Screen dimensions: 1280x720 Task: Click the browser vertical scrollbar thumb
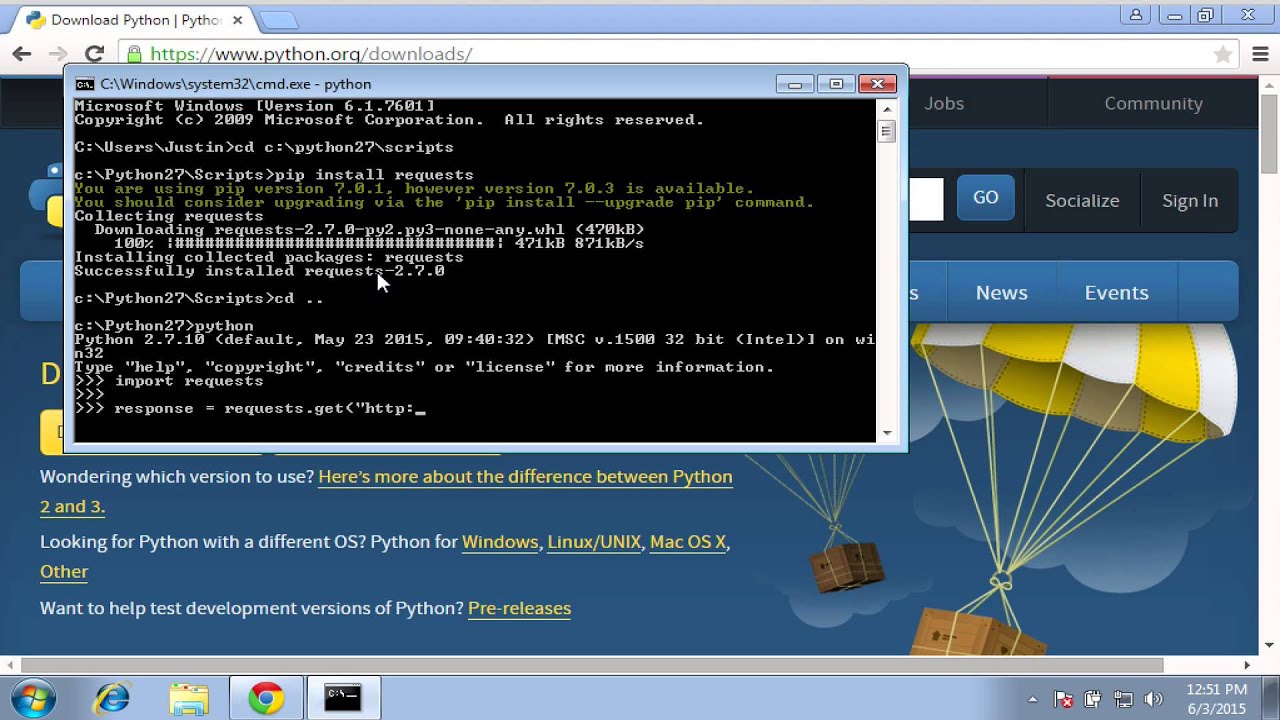pos(1269,133)
